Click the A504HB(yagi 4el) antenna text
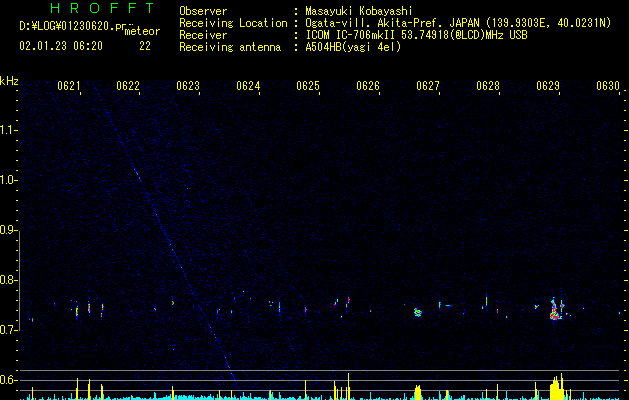629x400 pixels. click(x=353, y=47)
